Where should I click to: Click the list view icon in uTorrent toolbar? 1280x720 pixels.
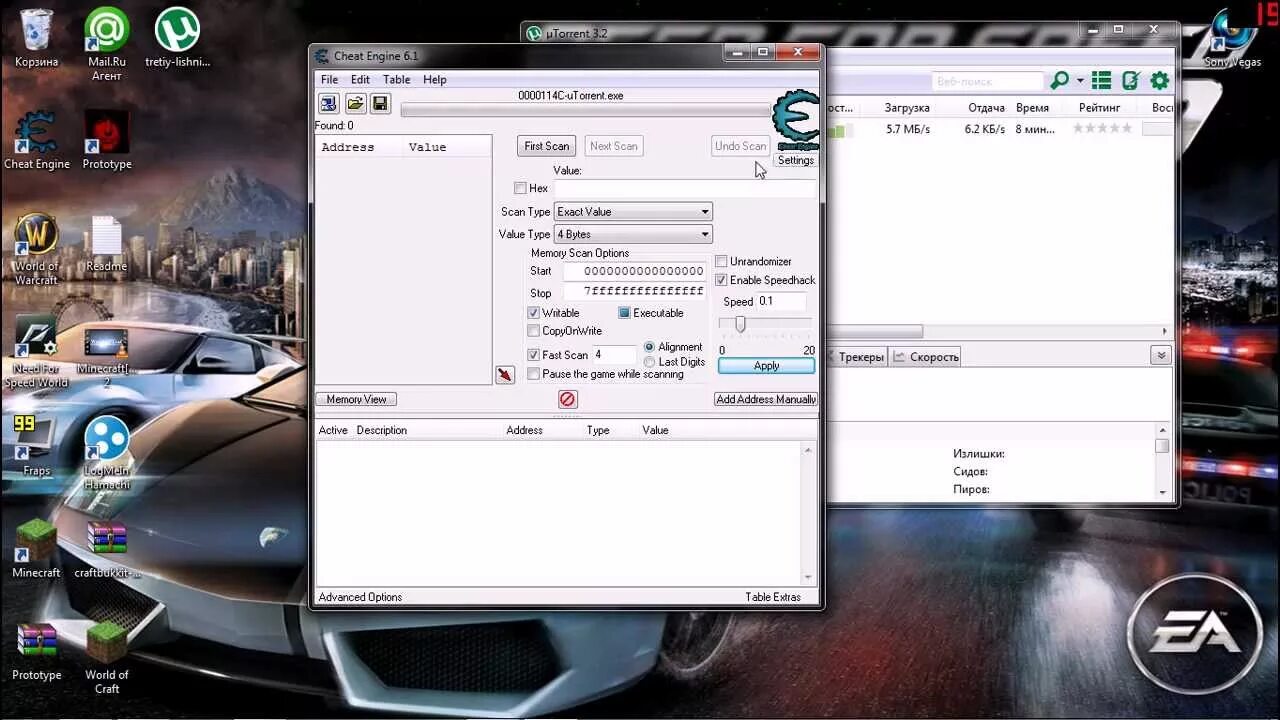coord(1102,81)
